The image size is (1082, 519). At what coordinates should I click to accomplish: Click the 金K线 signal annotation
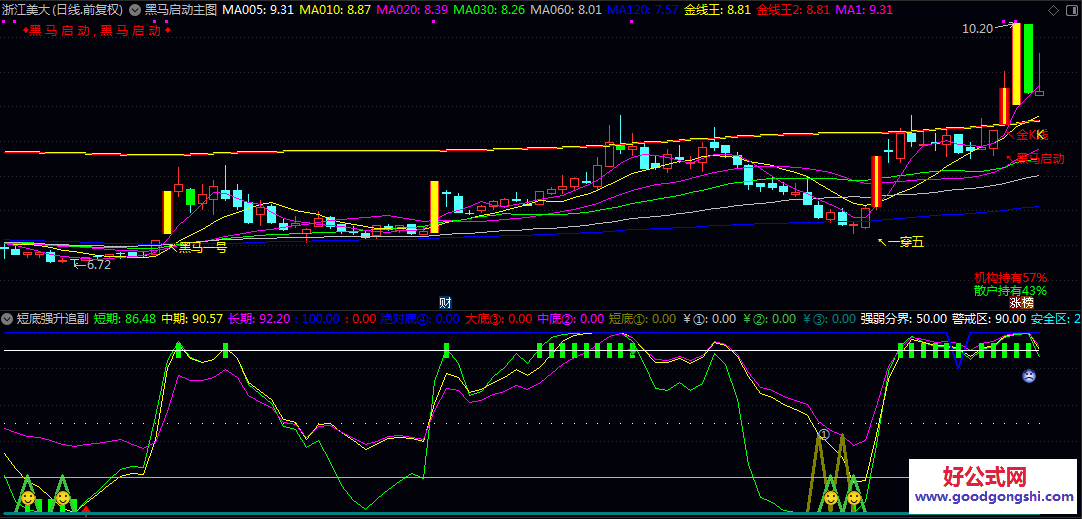[x=1032, y=135]
